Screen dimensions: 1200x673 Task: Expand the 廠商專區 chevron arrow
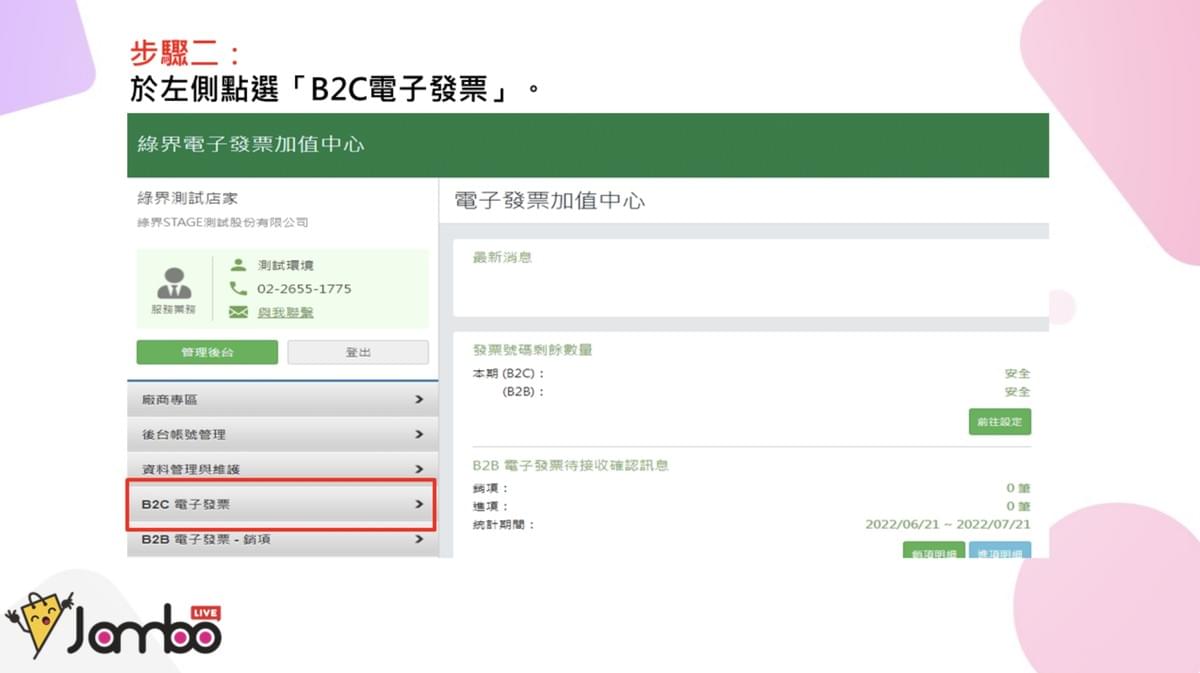pos(419,399)
